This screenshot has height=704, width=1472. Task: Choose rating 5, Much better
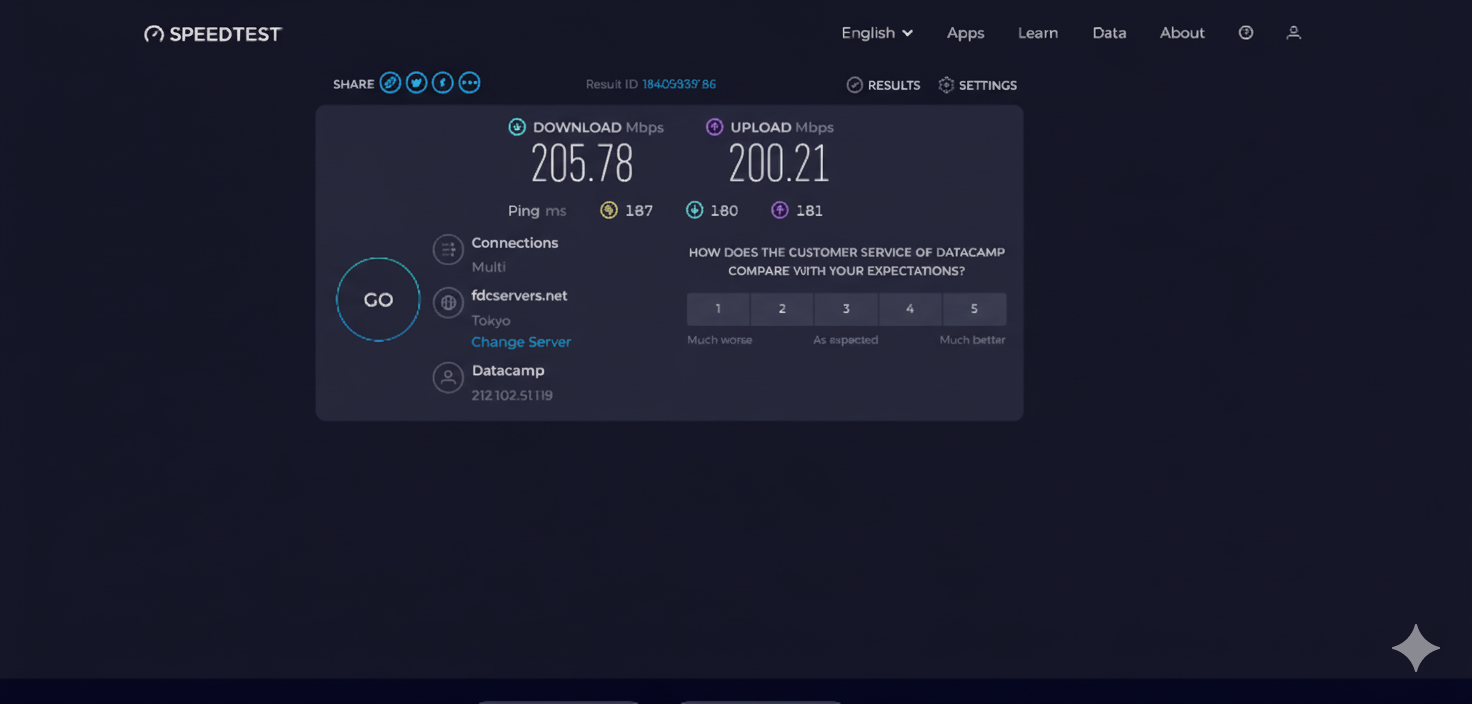point(975,309)
